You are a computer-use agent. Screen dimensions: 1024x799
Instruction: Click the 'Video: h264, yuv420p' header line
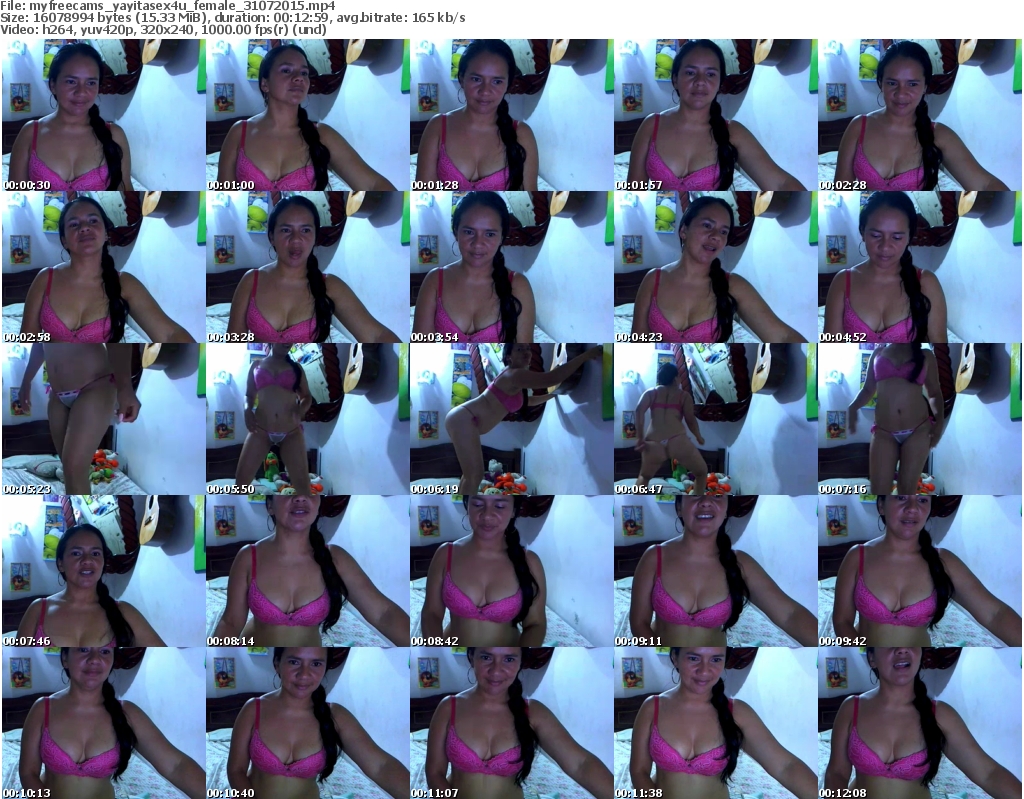coord(163,29)
